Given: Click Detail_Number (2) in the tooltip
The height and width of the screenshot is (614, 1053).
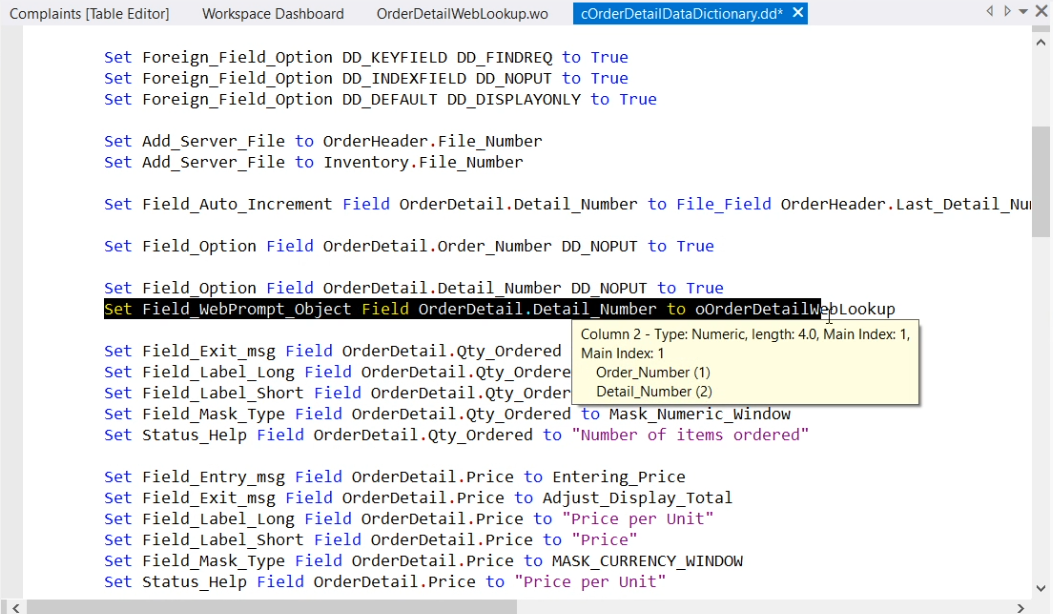Looking at the screenshot, I should [x=652, y=391].
